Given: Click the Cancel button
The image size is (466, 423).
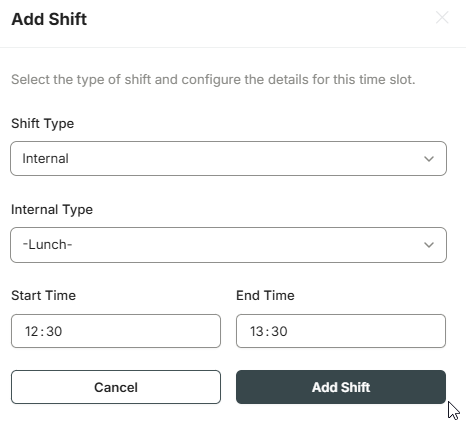Looking at the screenshot, I should coord(116,387).
